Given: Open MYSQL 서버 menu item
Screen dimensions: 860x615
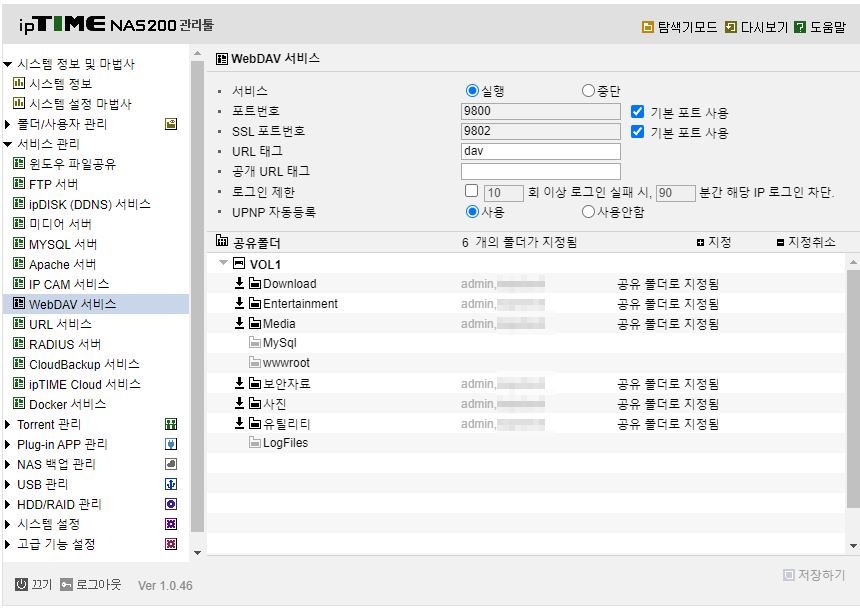Looking at the screenshot, I should click(x=63, y=244).
